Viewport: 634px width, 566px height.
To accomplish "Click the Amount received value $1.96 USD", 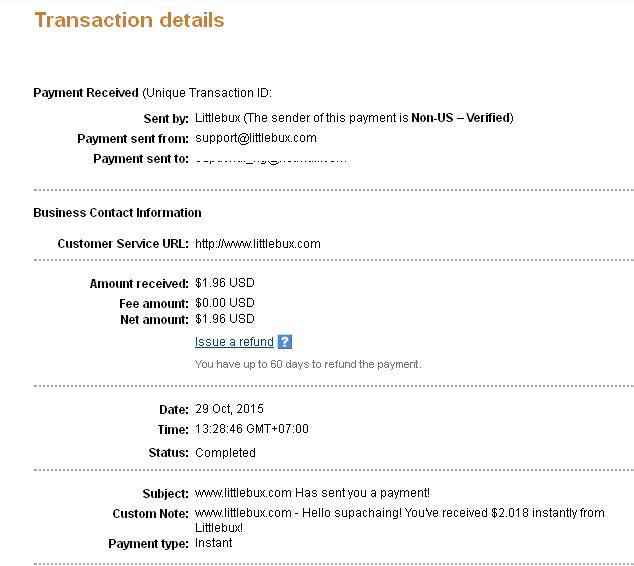I will pyautogui.click(x=225, y=284).
